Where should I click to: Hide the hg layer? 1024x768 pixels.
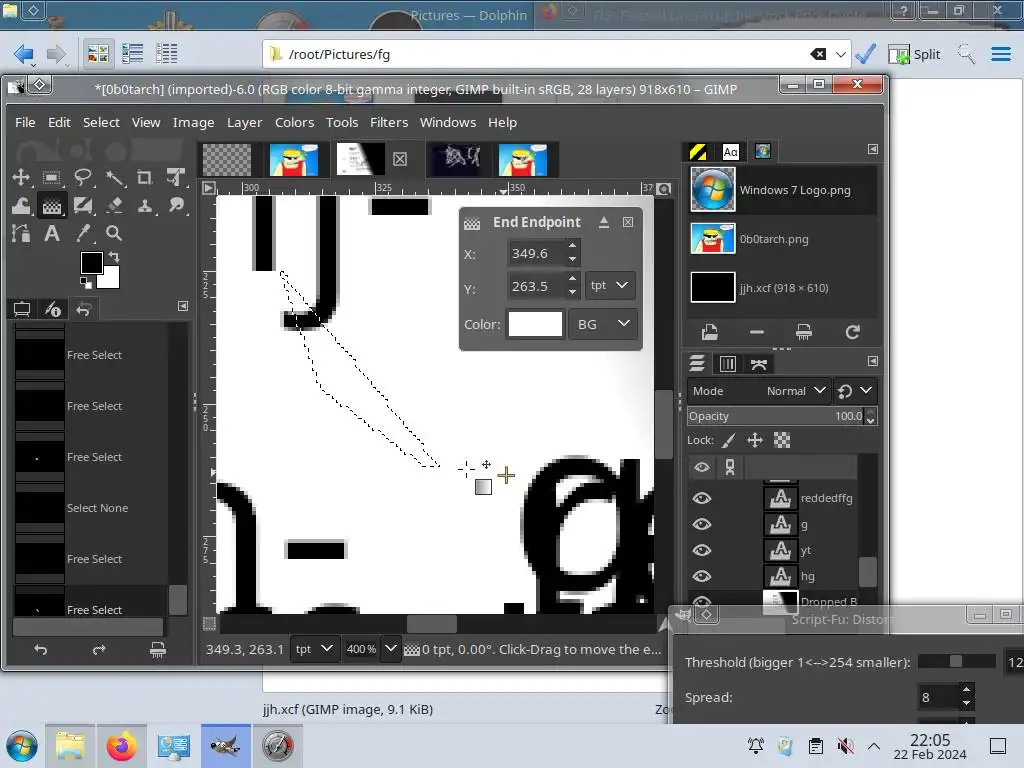[701, 576]
